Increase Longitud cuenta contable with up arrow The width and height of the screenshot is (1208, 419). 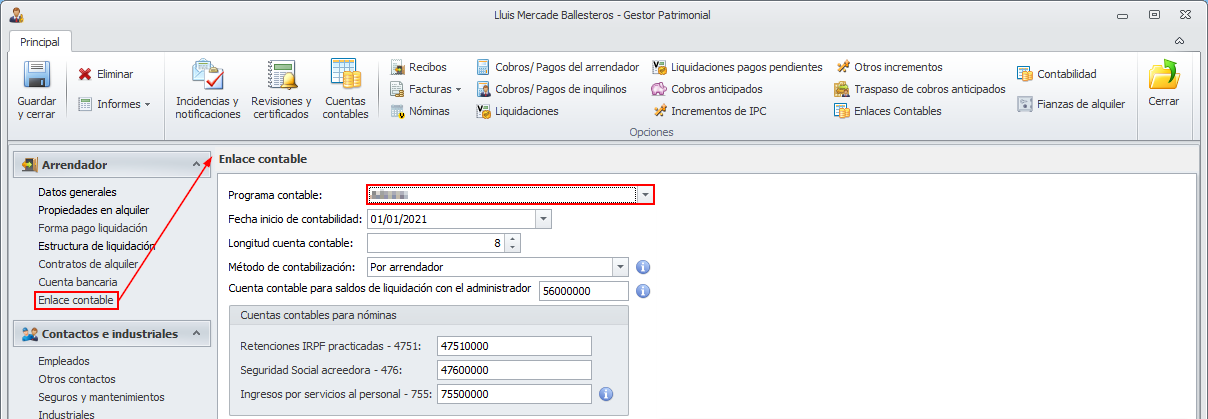pos(513,238)
